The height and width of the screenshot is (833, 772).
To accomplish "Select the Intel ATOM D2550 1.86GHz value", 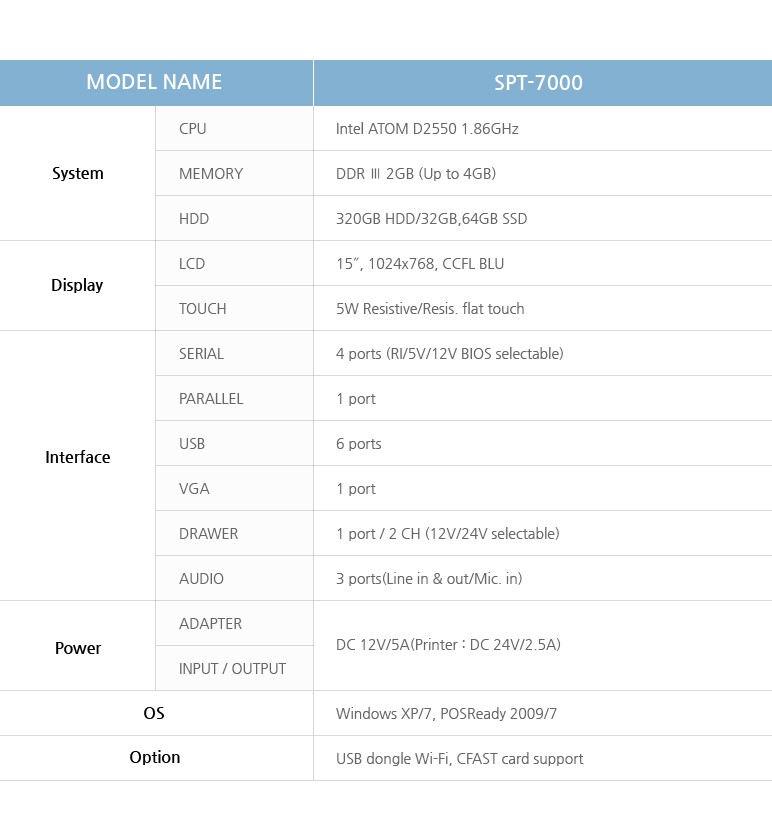I will [x=427, y=129].
